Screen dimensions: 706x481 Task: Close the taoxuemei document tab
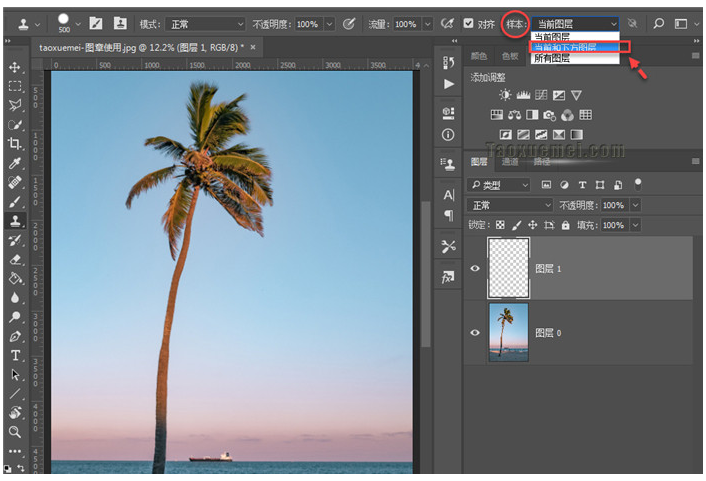click(252, 46)
